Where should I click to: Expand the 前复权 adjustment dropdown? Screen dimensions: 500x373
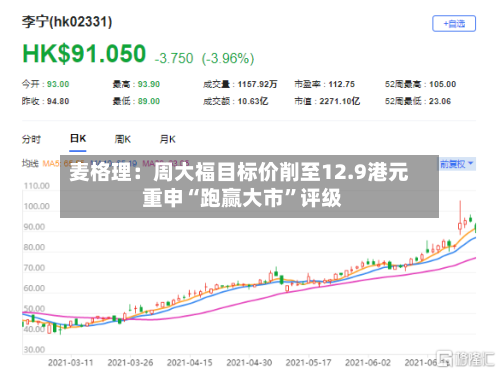(x=457, y=164)
